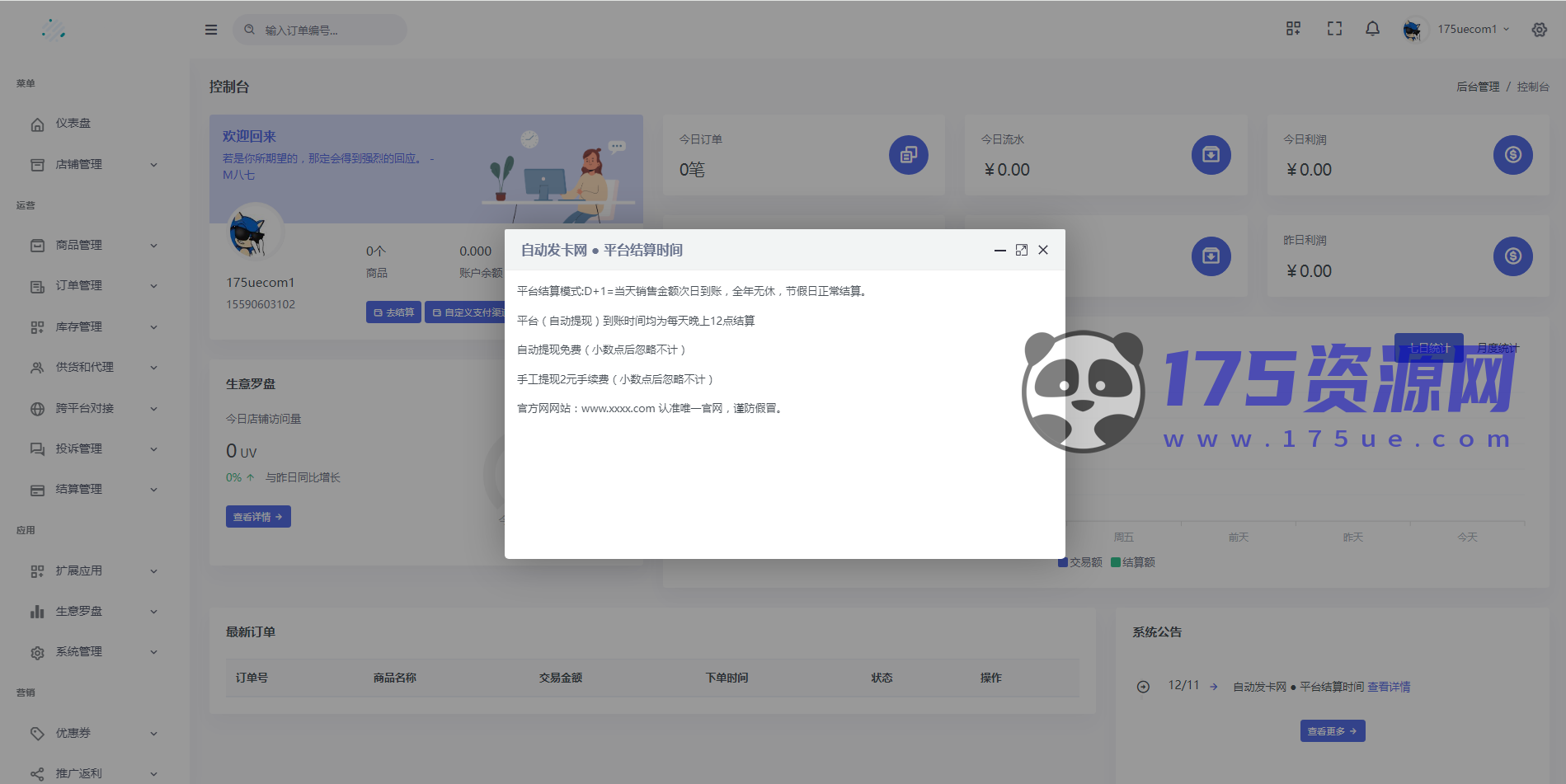Screen dimensions: 1566x784
Task: Click 查看详情 button under 生意罗盘
Action: 258,517
